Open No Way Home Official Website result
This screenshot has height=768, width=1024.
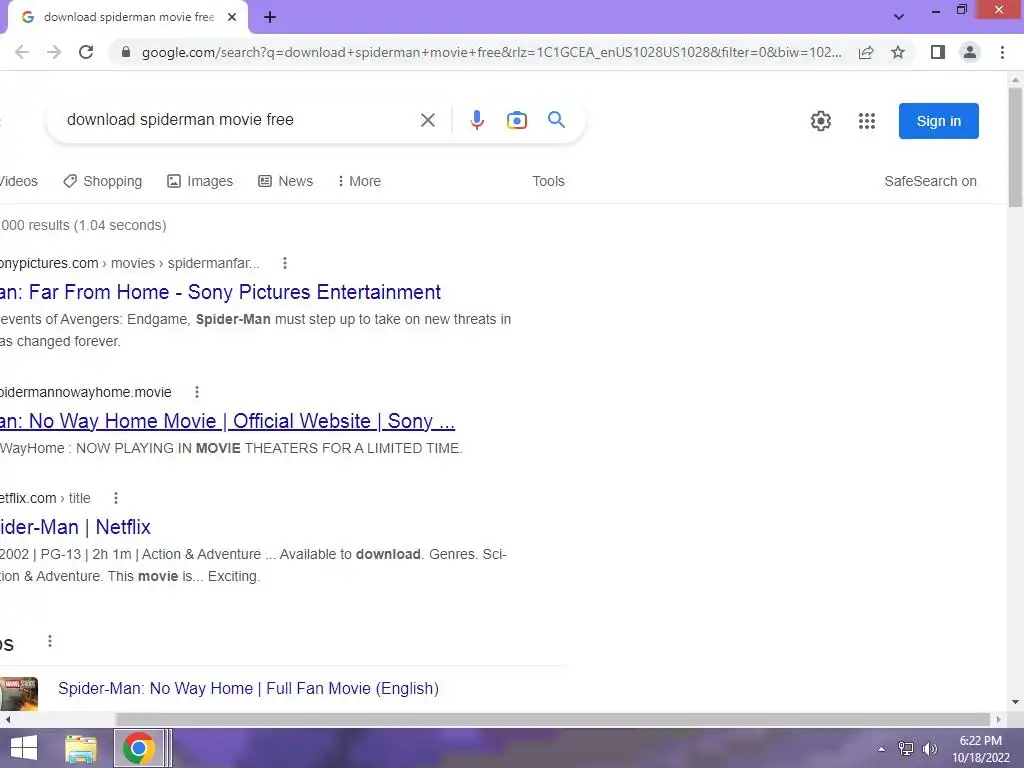tap(227, 421)
